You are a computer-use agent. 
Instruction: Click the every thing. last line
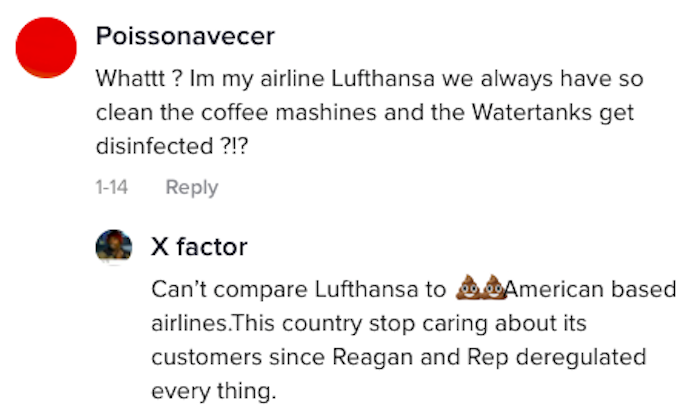coord(214,391)
